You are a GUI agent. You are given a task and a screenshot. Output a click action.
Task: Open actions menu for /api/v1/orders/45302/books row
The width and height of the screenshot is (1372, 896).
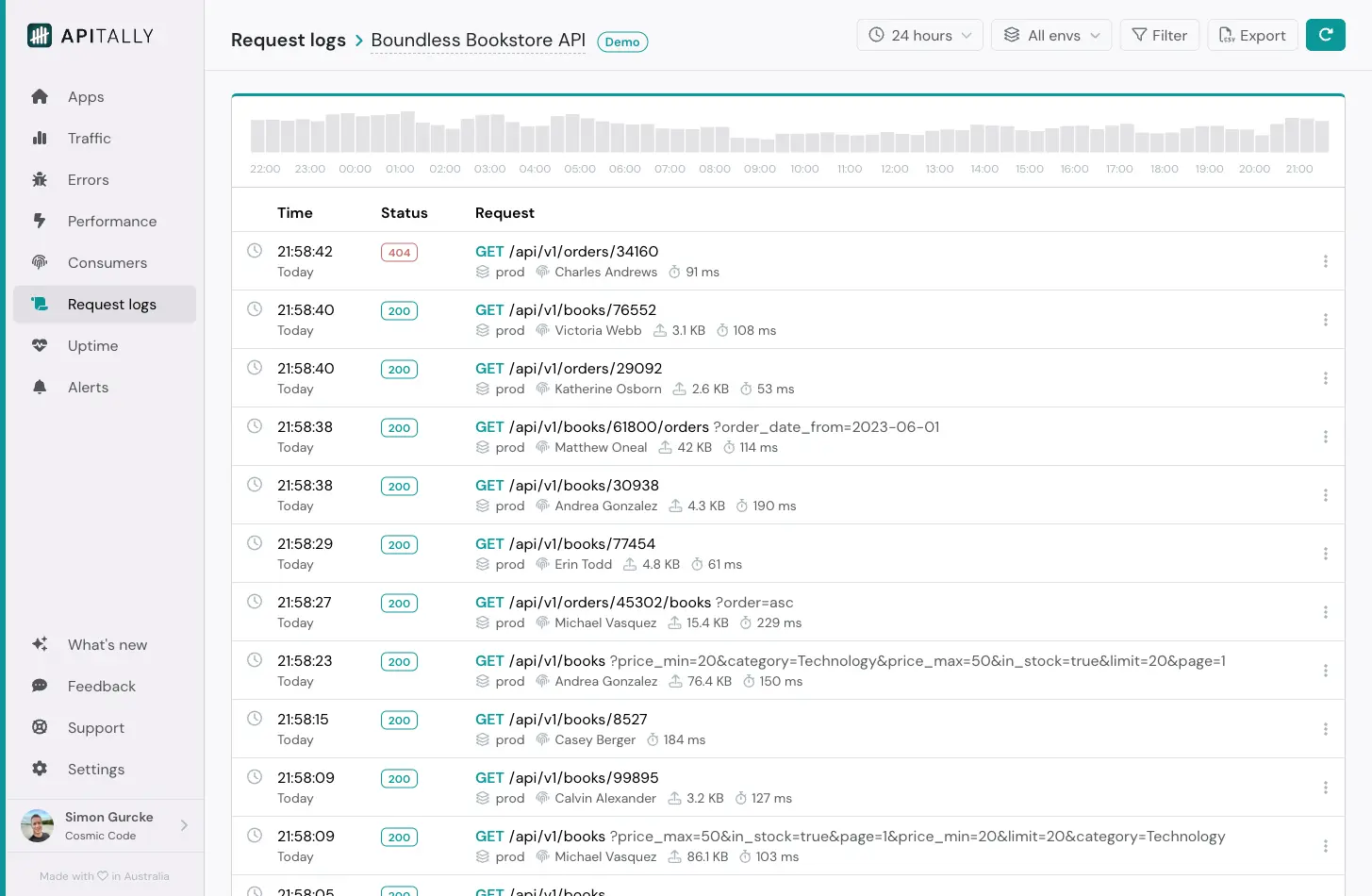[1326, 612]
